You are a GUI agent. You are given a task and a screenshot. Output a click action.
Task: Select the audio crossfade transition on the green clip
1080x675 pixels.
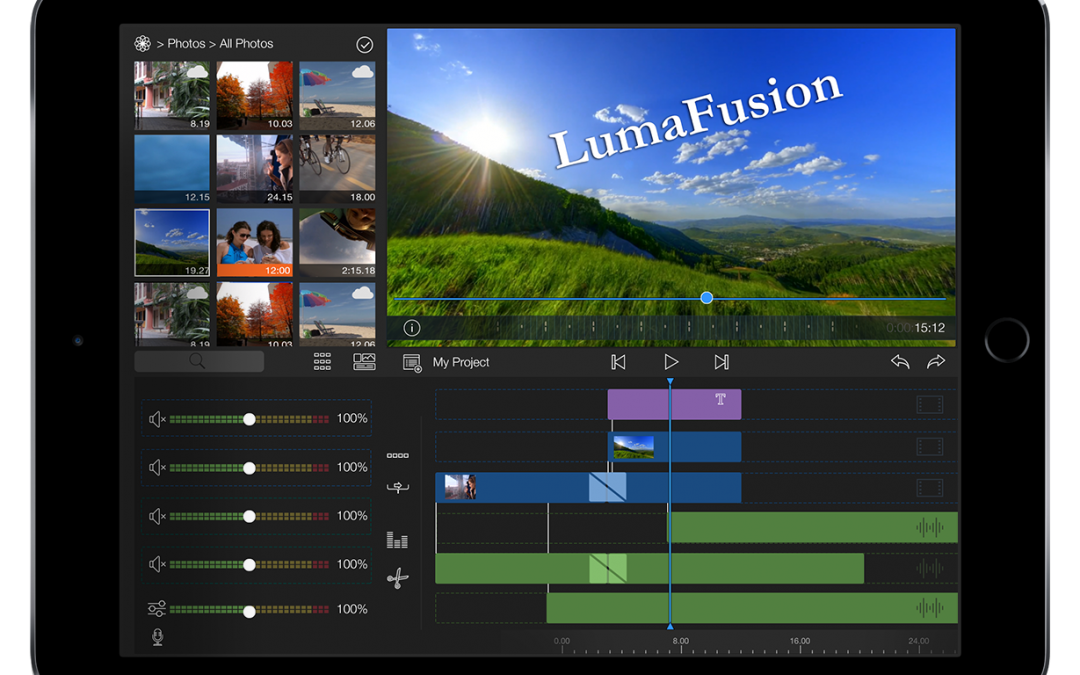coord(608,569)
